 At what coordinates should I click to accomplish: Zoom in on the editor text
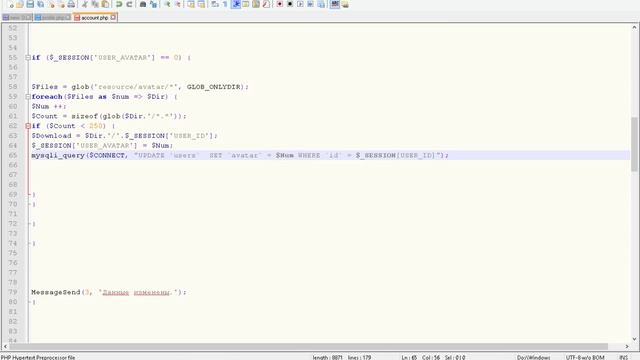[167, 4]
